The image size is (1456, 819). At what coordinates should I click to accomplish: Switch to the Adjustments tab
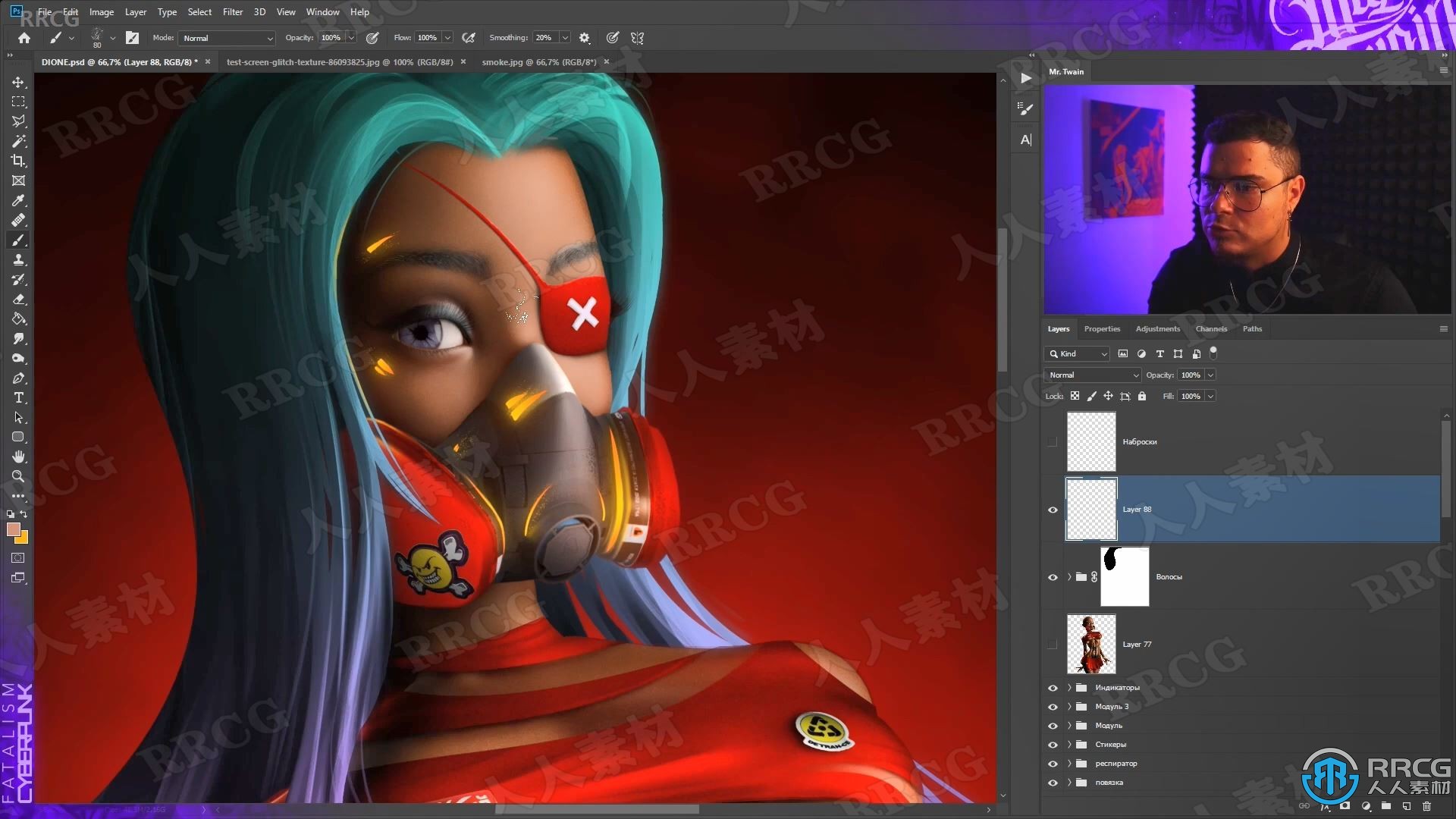1157,329
